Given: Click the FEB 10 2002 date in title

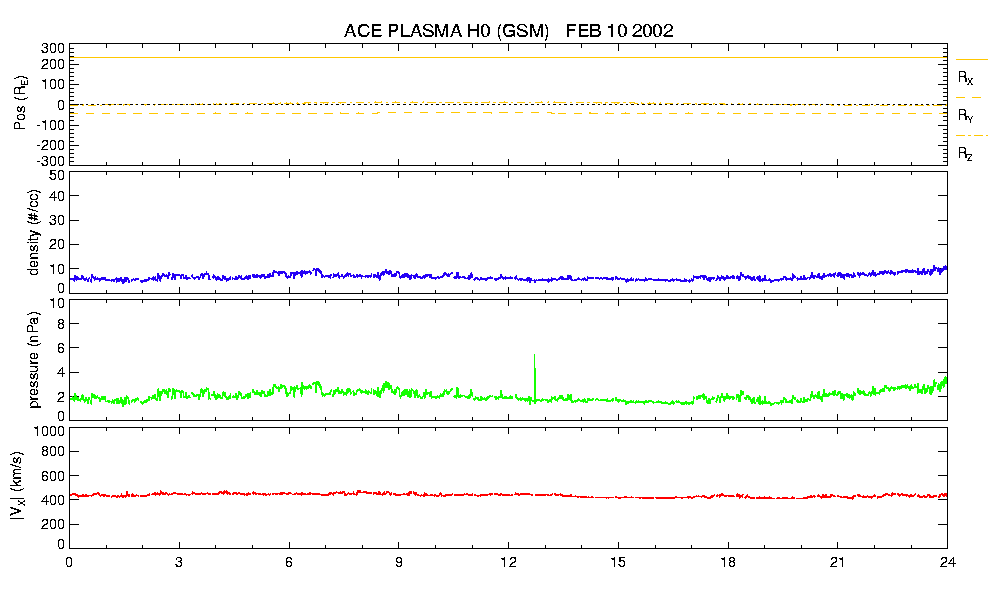Looking at the screenshot, I should 620,31.
